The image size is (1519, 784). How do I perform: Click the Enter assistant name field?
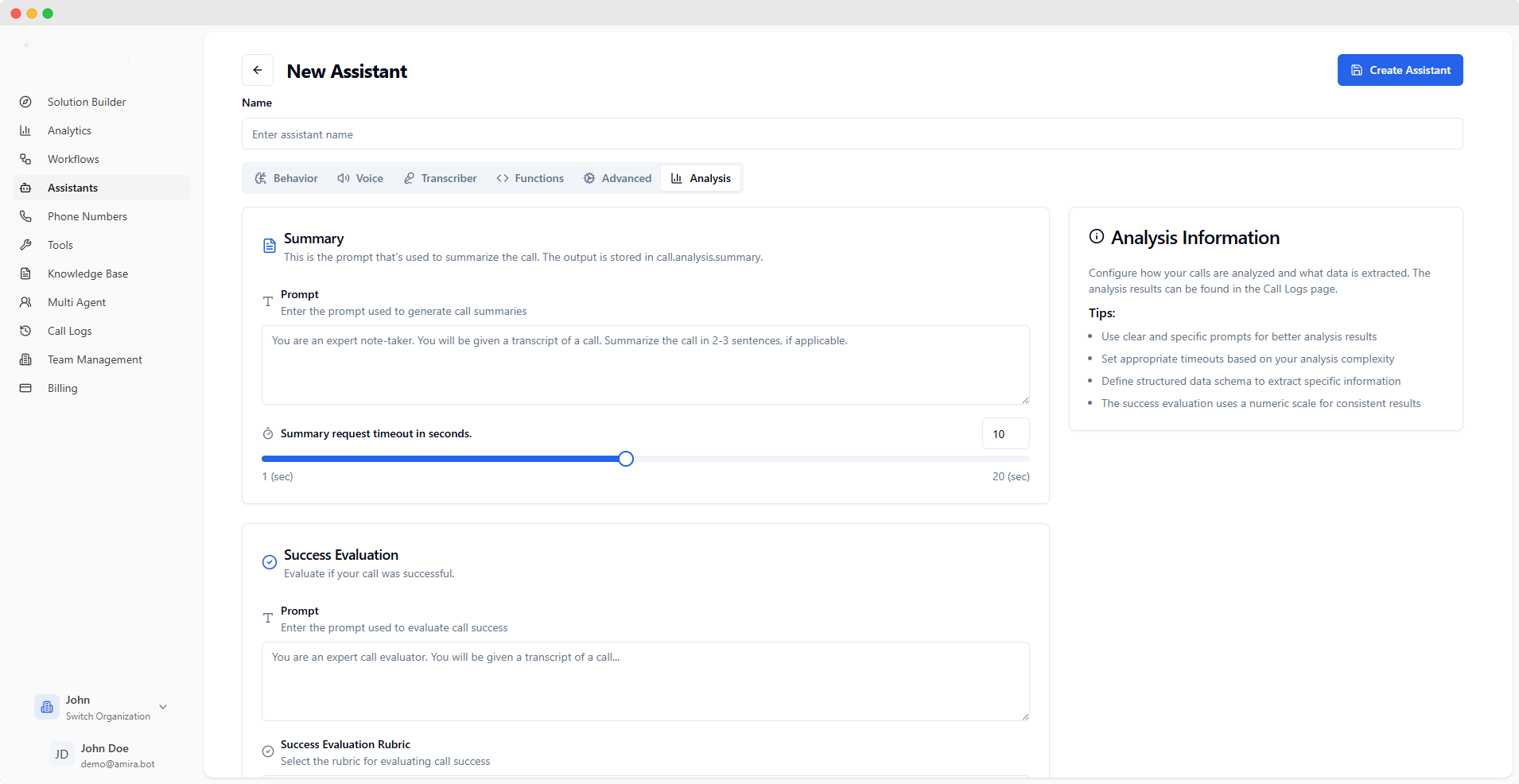click(x=851, y=134)
